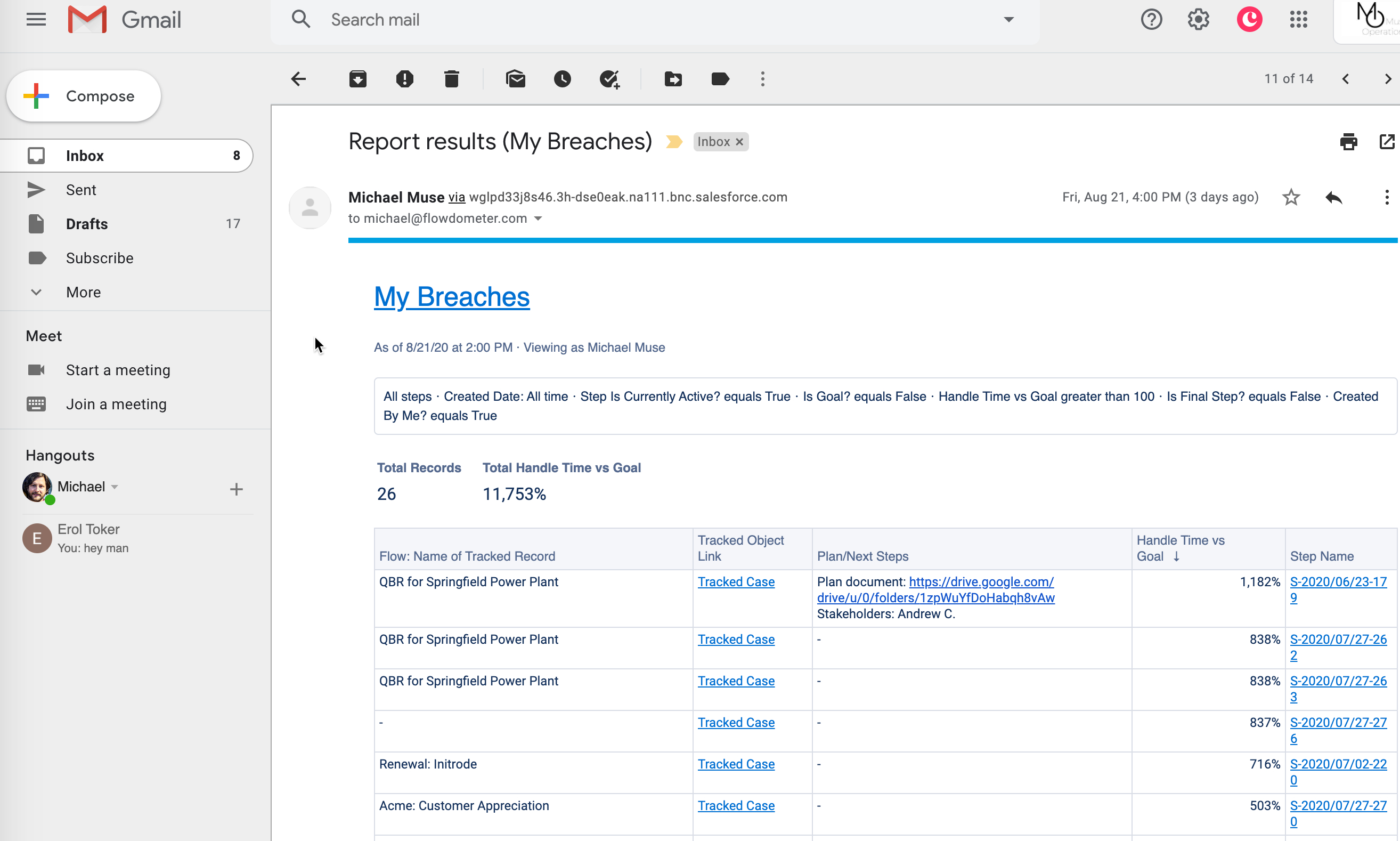Viewport: 1400px width, 841px height.
Task: Report this email as spam
Action: [x=404, y=79]
